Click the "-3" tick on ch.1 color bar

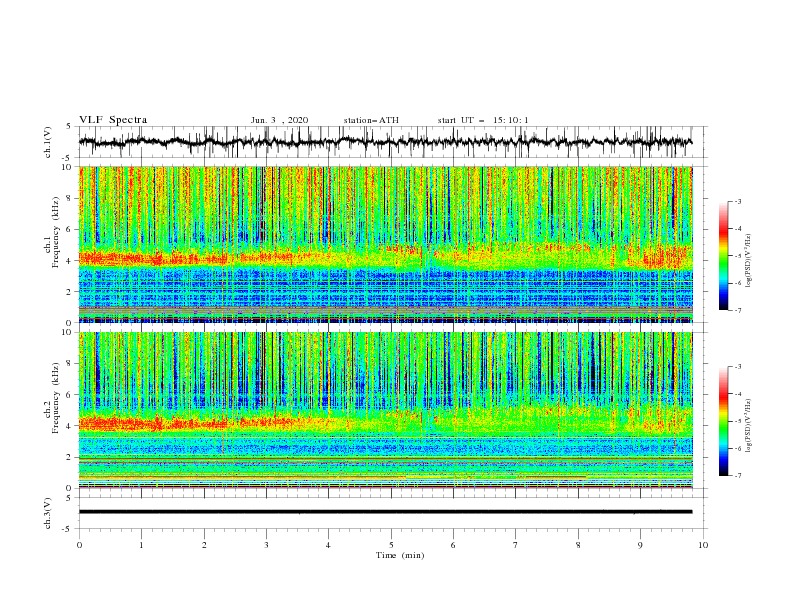click(737, 201)
